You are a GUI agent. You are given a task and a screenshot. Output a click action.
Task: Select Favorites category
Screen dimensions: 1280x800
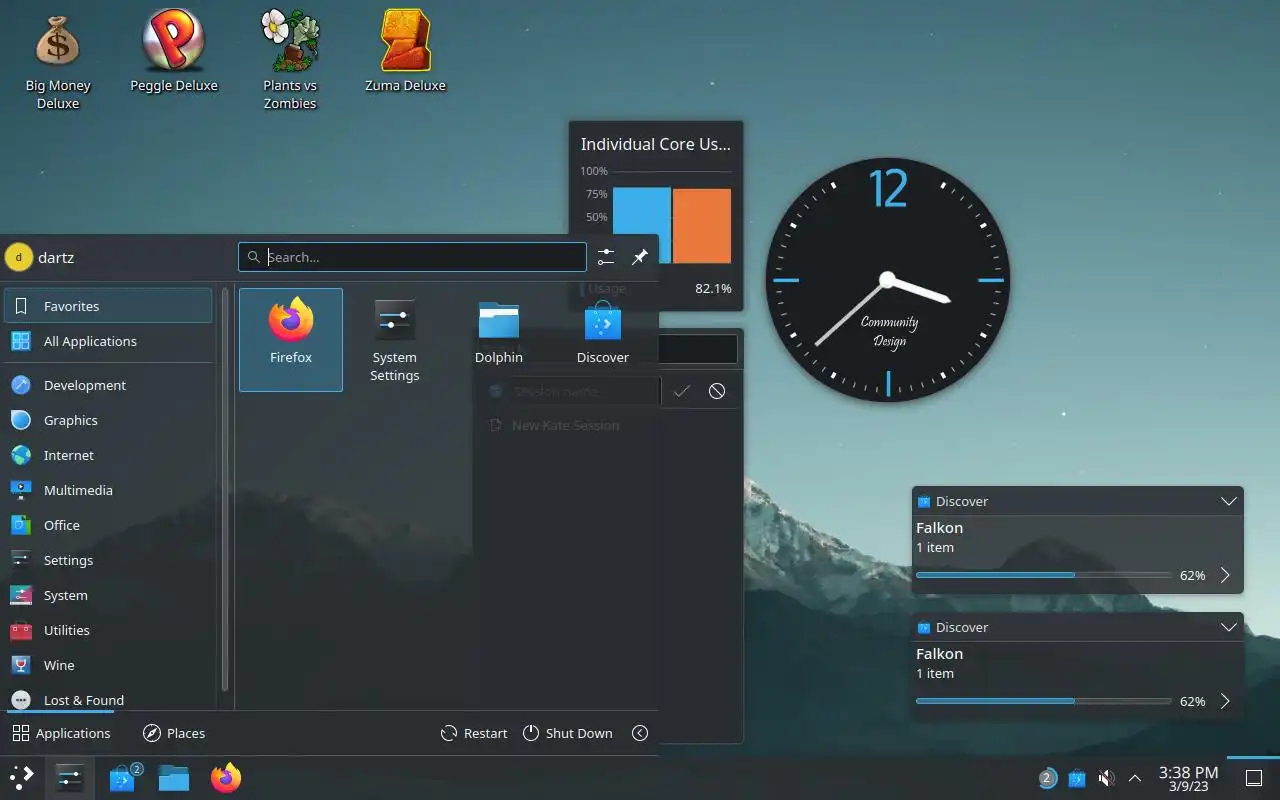tap(108, 306)
